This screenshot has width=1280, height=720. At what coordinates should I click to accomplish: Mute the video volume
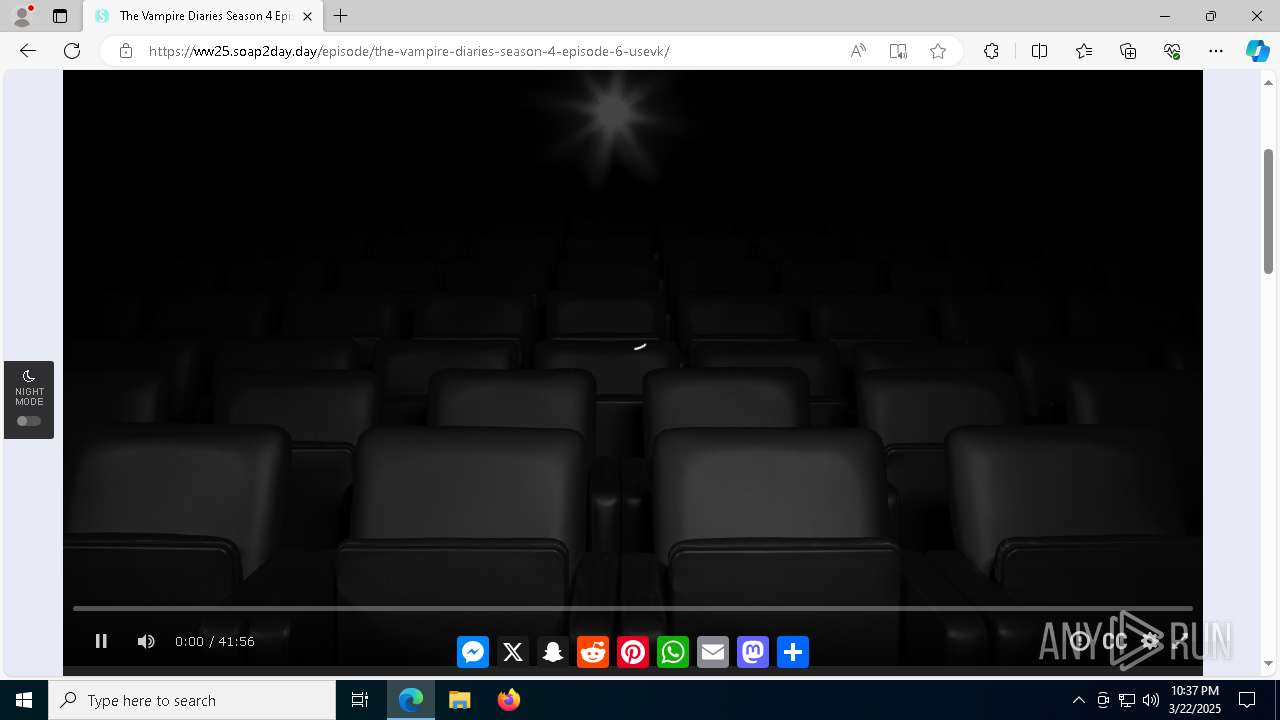[146, 641]
